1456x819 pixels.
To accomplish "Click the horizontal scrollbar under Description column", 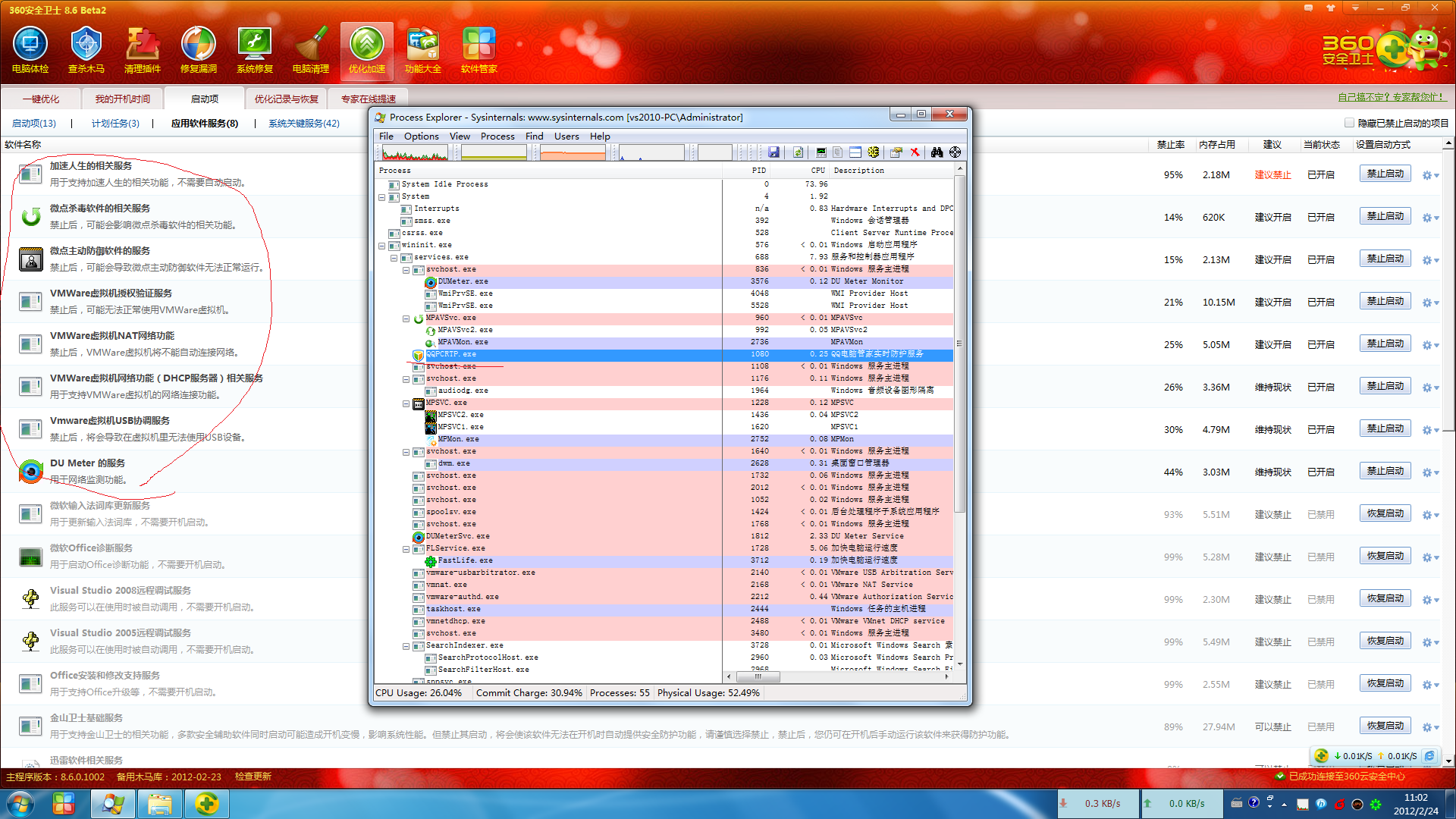I will 757,676.
